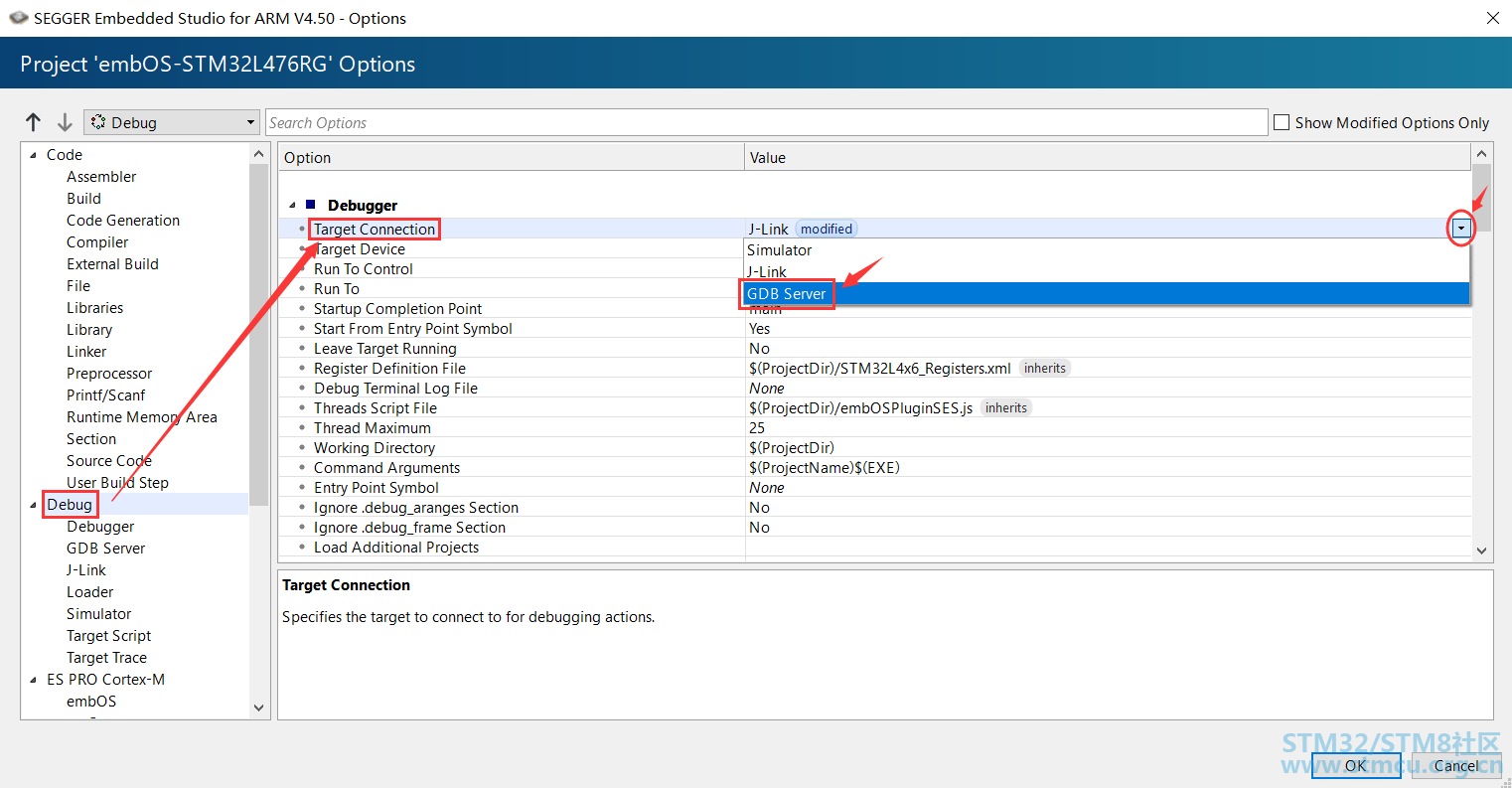This screenshot has width=1512, height=788.
Task: Select Libraries in the category tree
Action: coord(95,308)
